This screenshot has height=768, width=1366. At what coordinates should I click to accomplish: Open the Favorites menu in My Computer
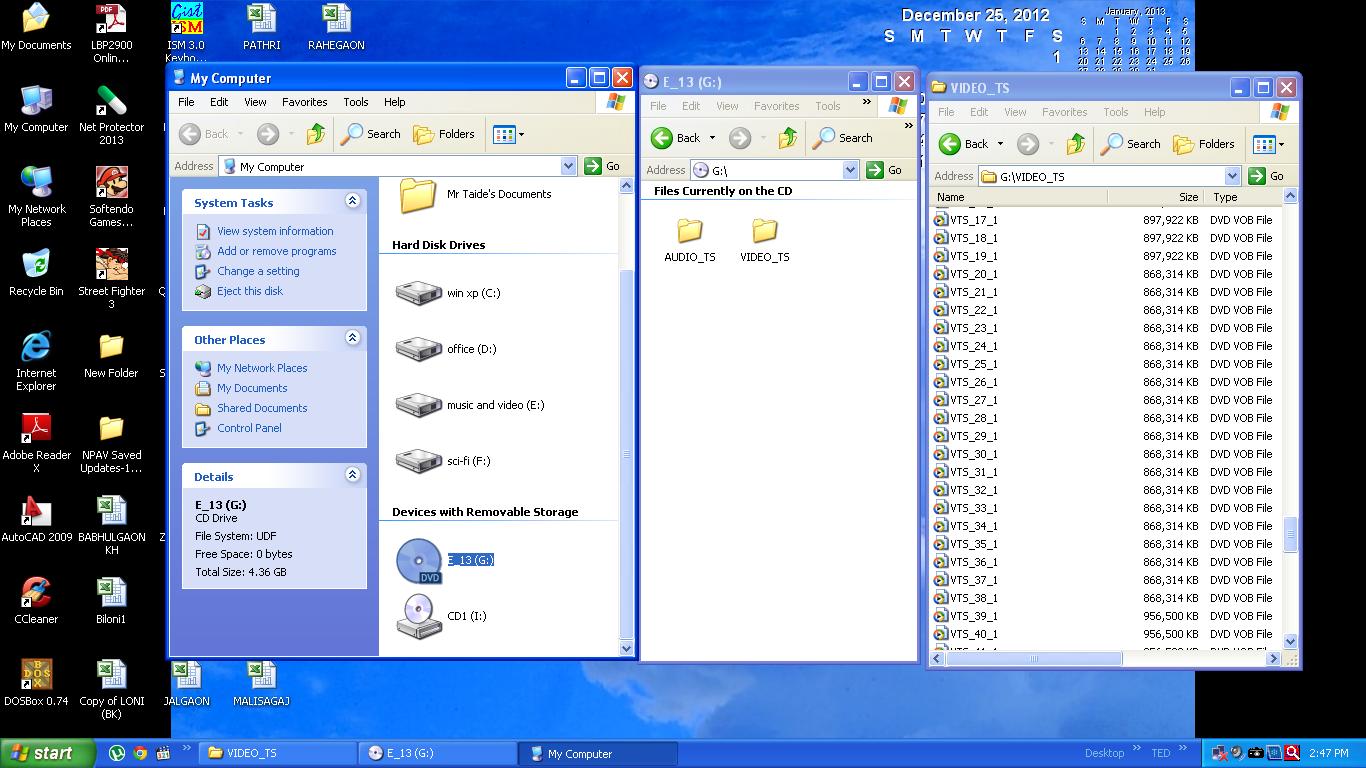[304, 102]
